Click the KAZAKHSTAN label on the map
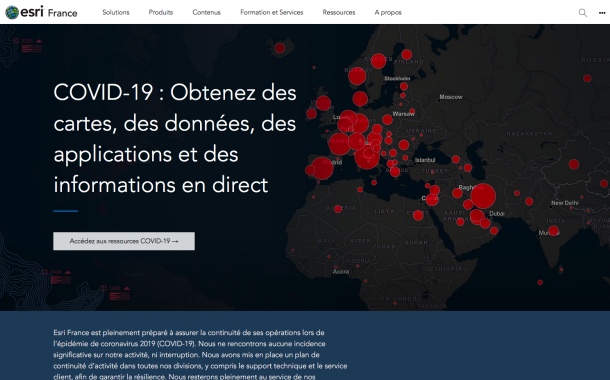The height and width of the screenshot is (380, 610). pyautogui.click(x=529, y=134)
